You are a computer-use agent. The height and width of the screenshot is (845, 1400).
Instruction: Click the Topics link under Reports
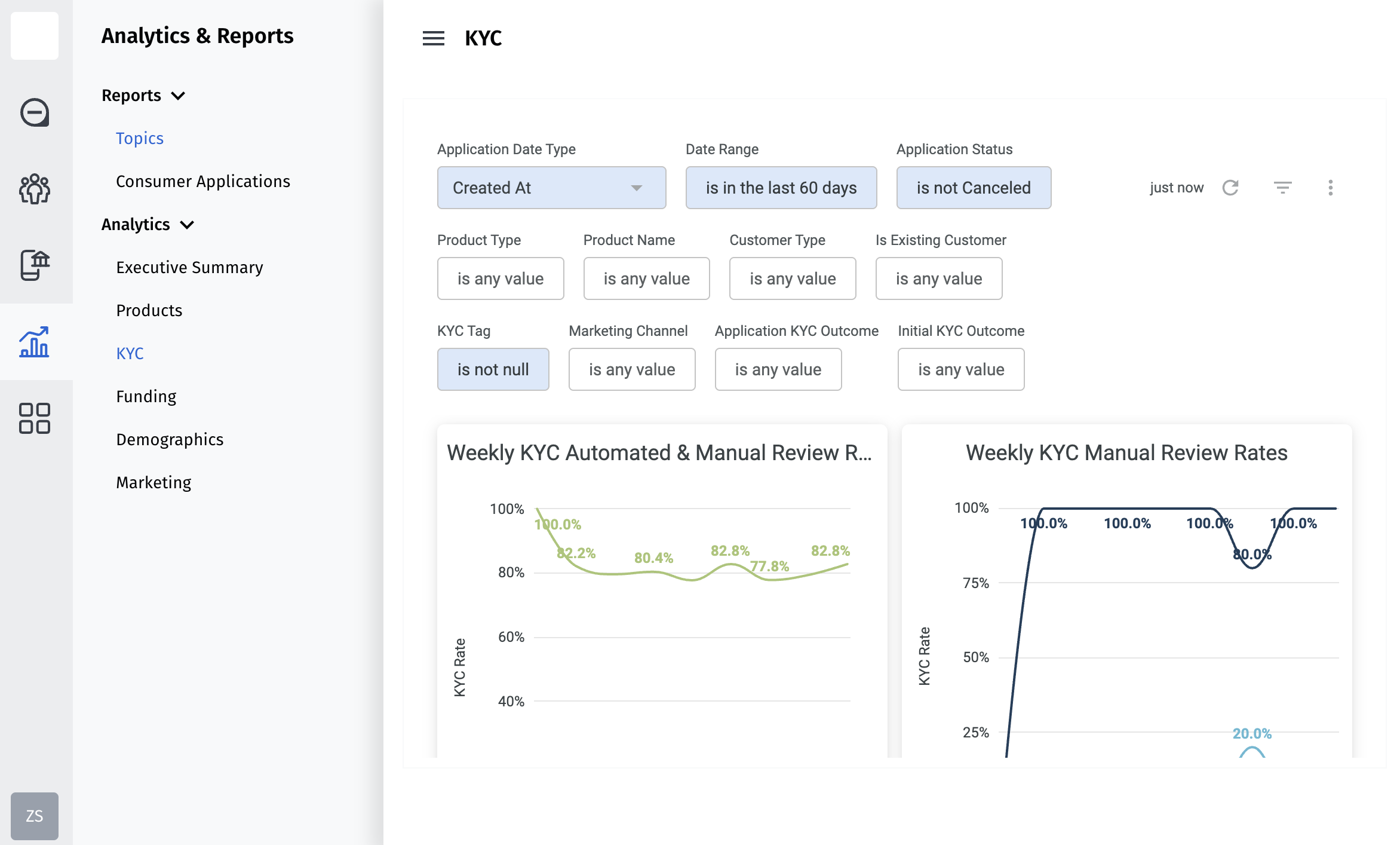click(140, 138)
